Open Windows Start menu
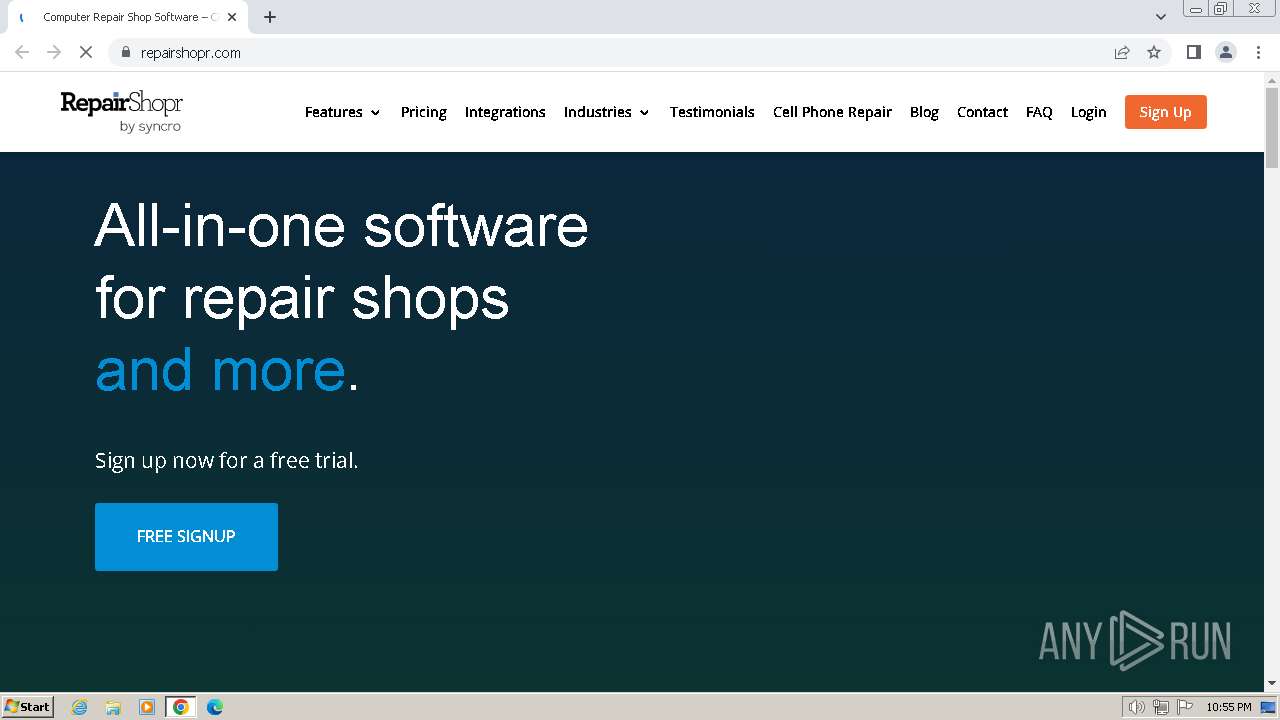Viewport: 1280px width, 720px height. [28, 706]
